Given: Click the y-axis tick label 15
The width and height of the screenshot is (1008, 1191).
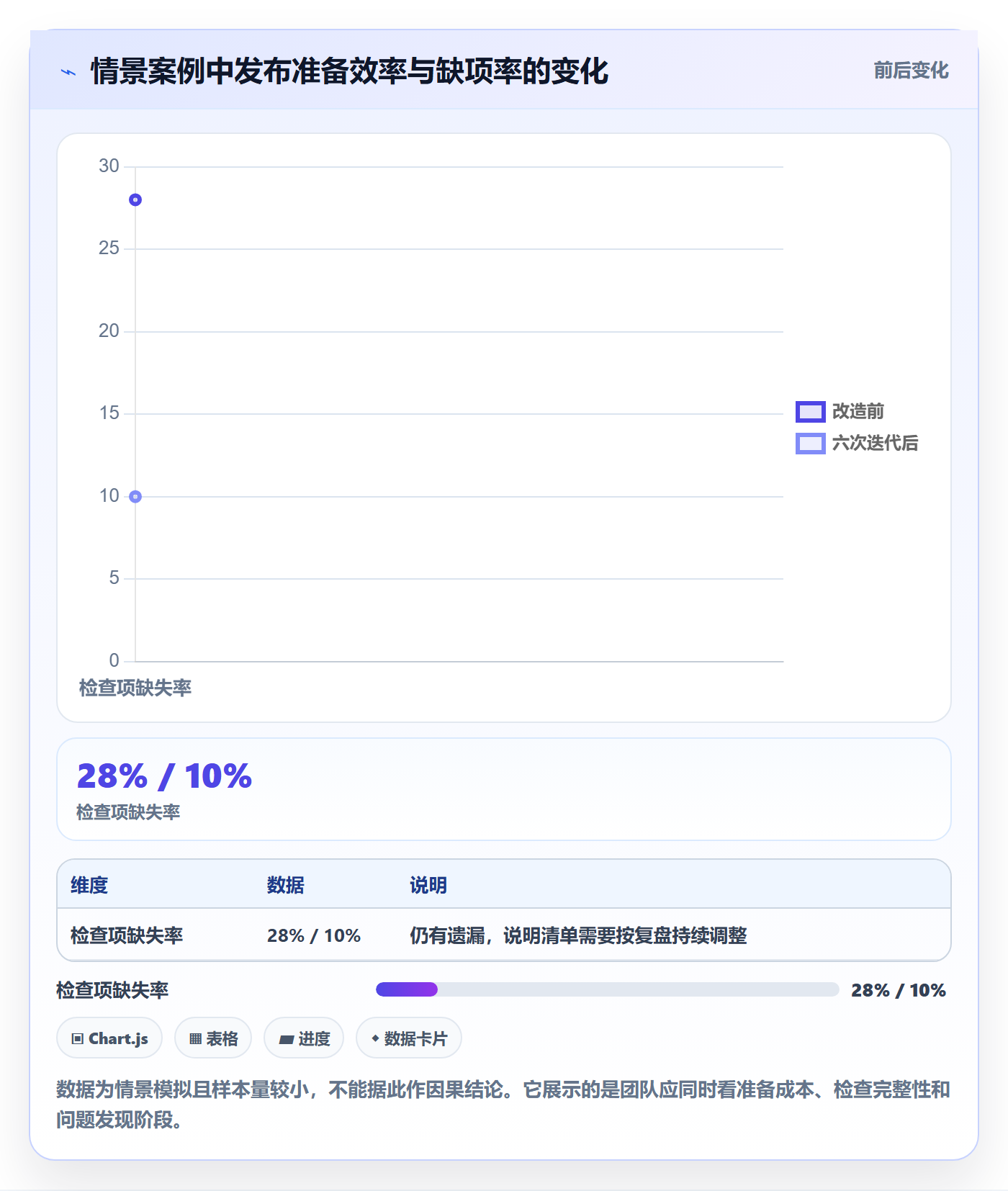Looking at the screenshot, I should [109, 413].
